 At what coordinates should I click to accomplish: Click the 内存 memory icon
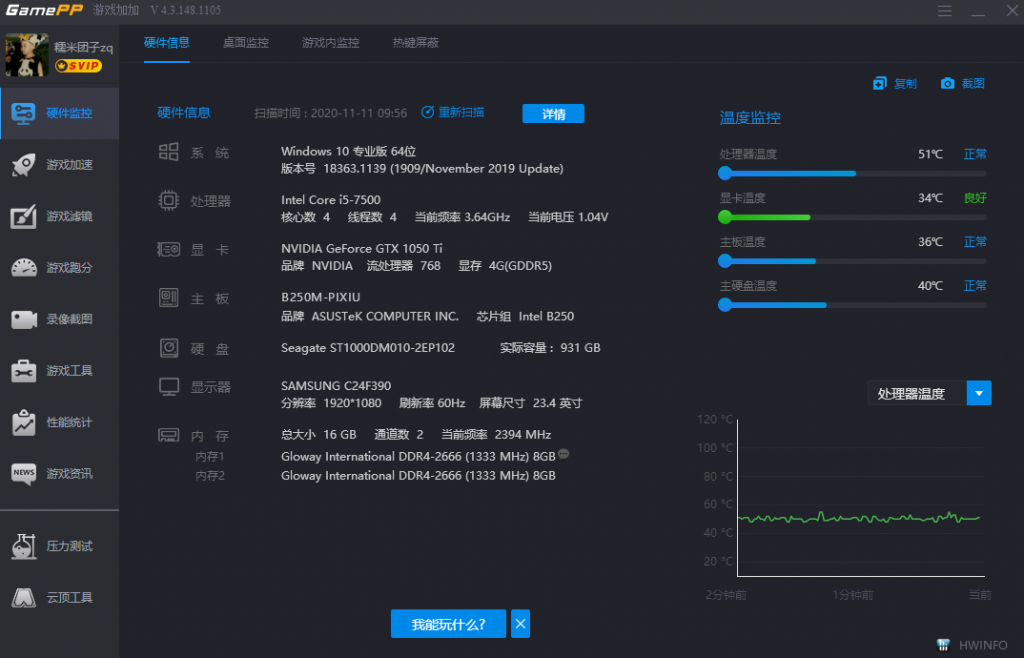point(168,435)
